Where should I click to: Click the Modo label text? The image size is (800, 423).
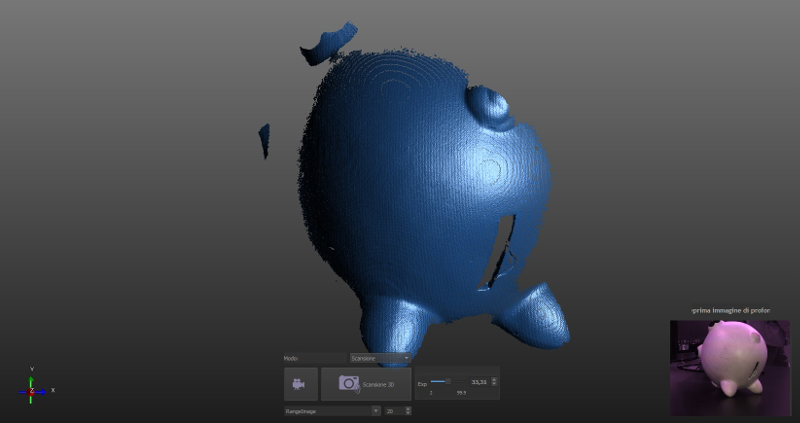tap(291, 358)
